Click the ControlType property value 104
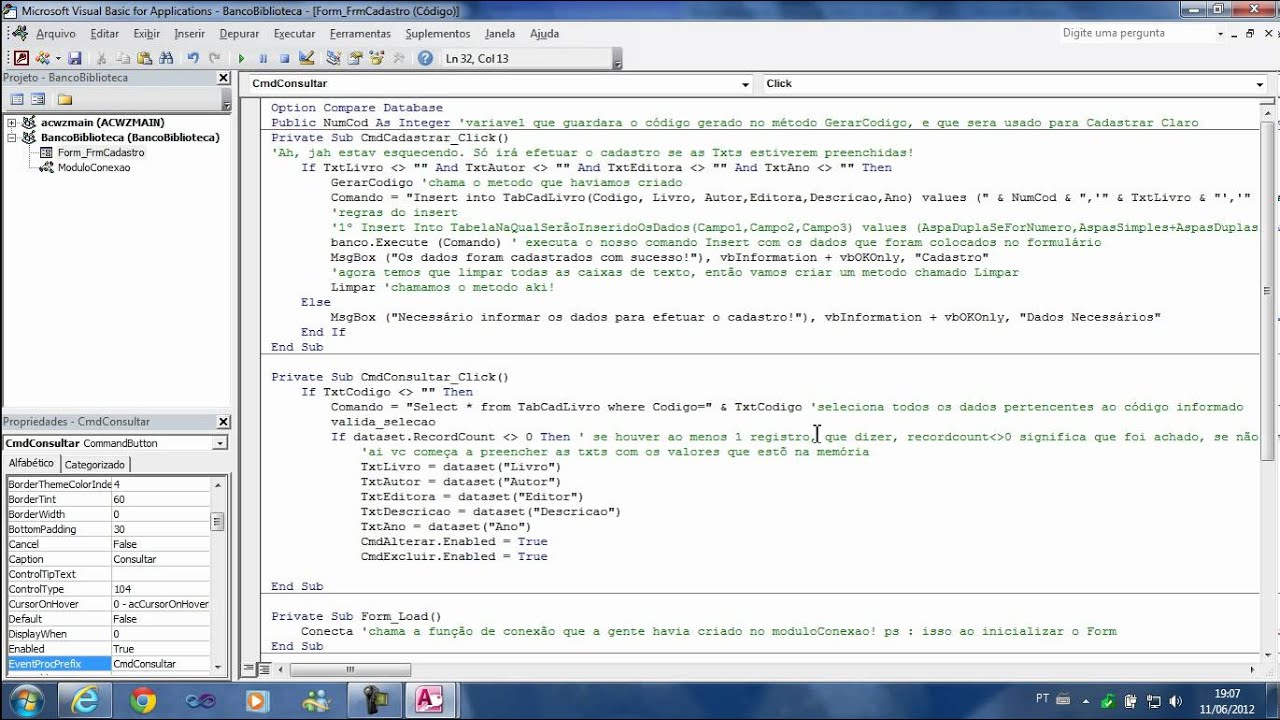Screen dimensions: 1280x720 [x=160, y=589]
